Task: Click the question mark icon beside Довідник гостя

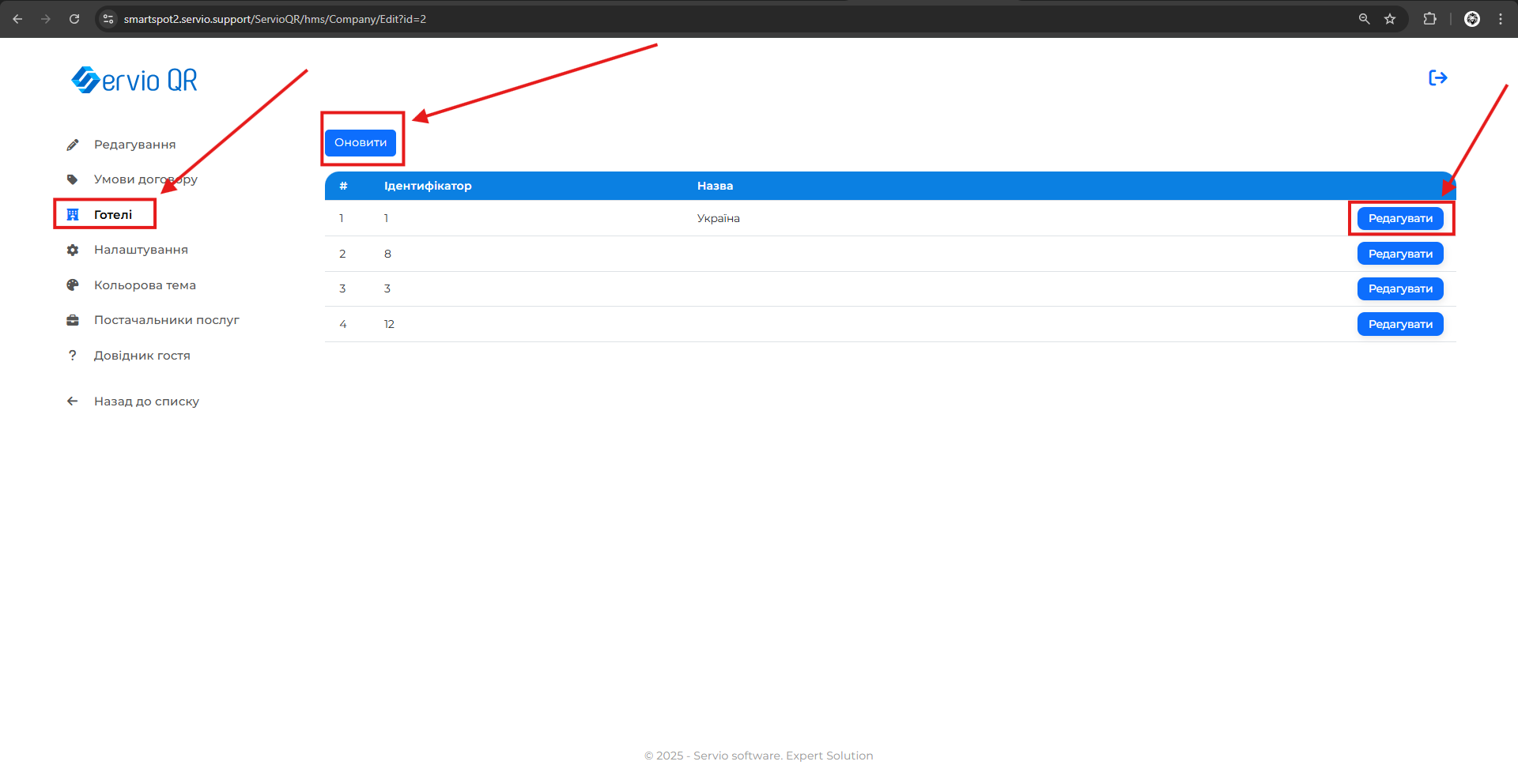Action: click(73, 356)
